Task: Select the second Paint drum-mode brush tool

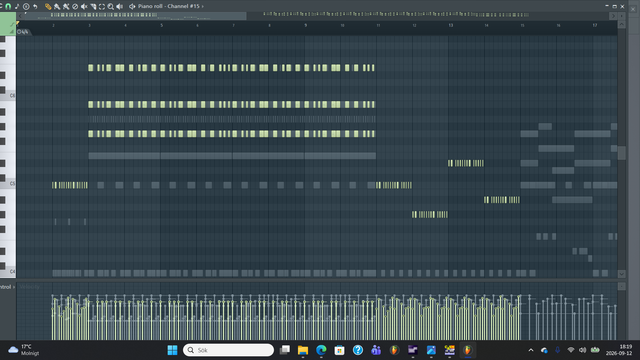Action: tap(66, 6)
